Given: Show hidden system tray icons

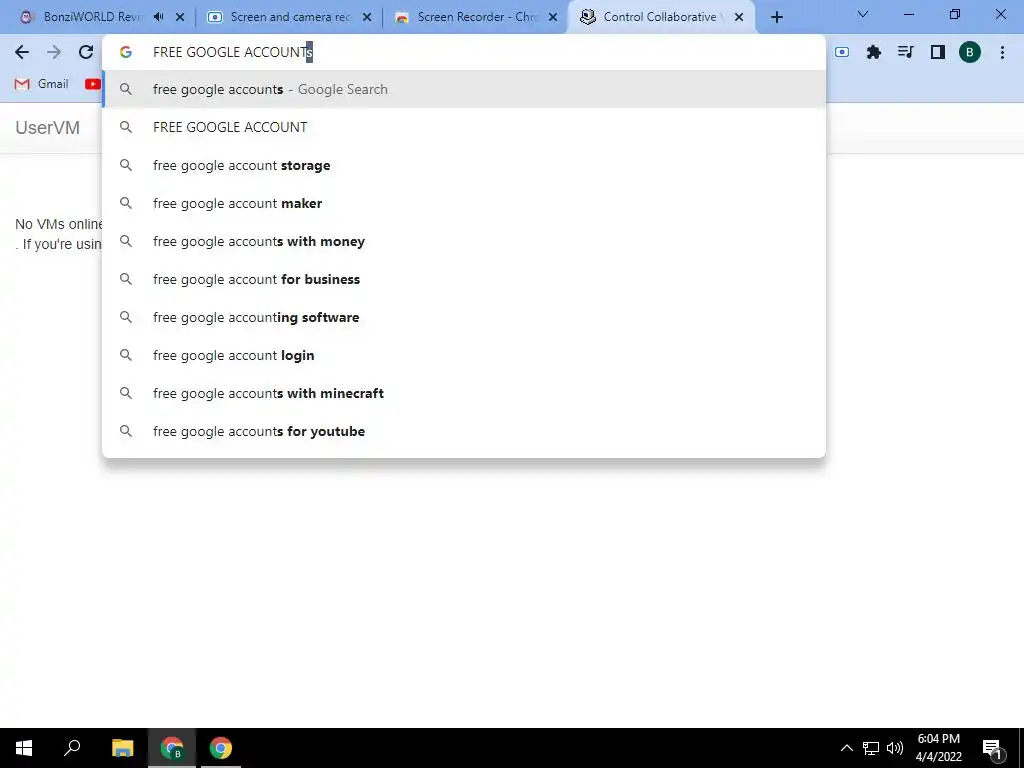Looking at the screenshot, I should click(846, 748).
